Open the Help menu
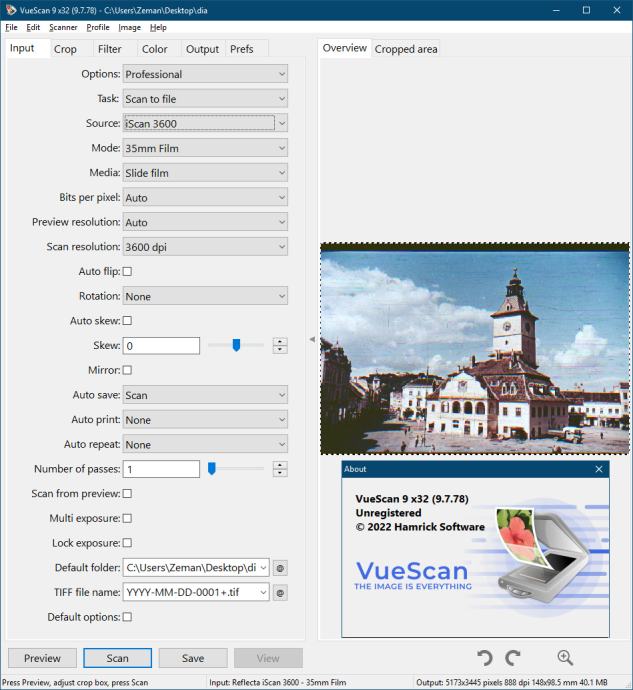The image size is (633, 690). 158,27
